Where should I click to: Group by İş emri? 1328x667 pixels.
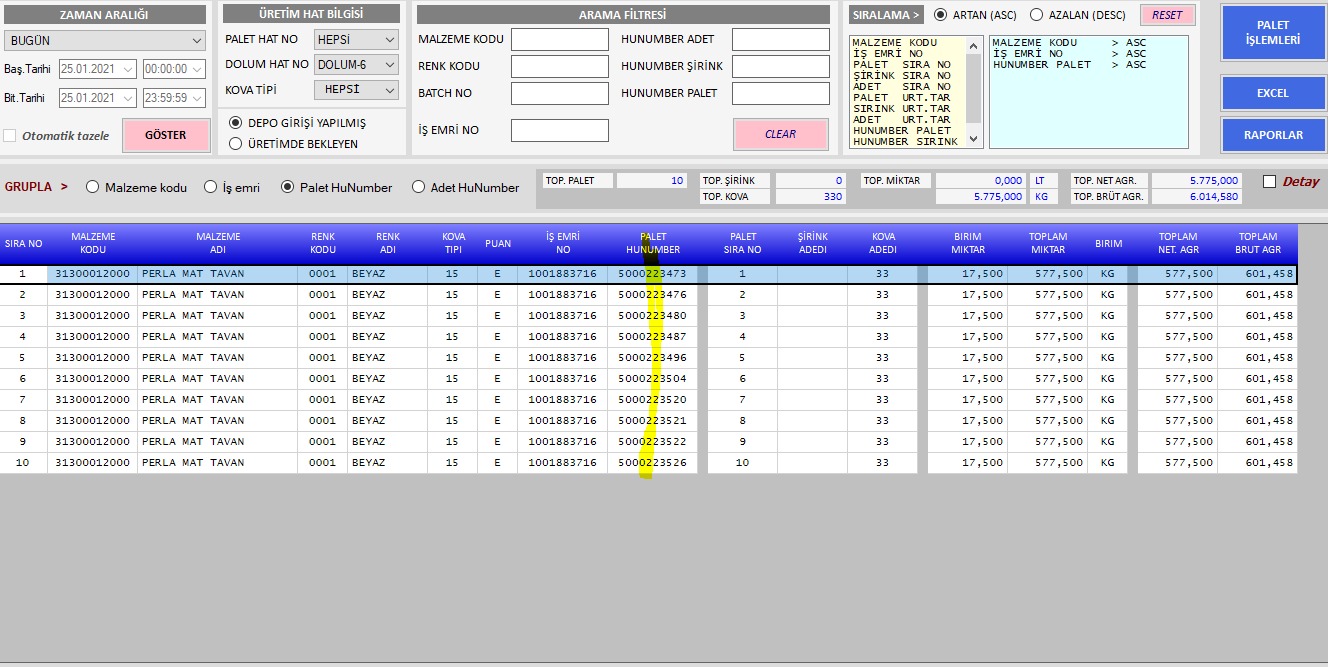(210, 187)
